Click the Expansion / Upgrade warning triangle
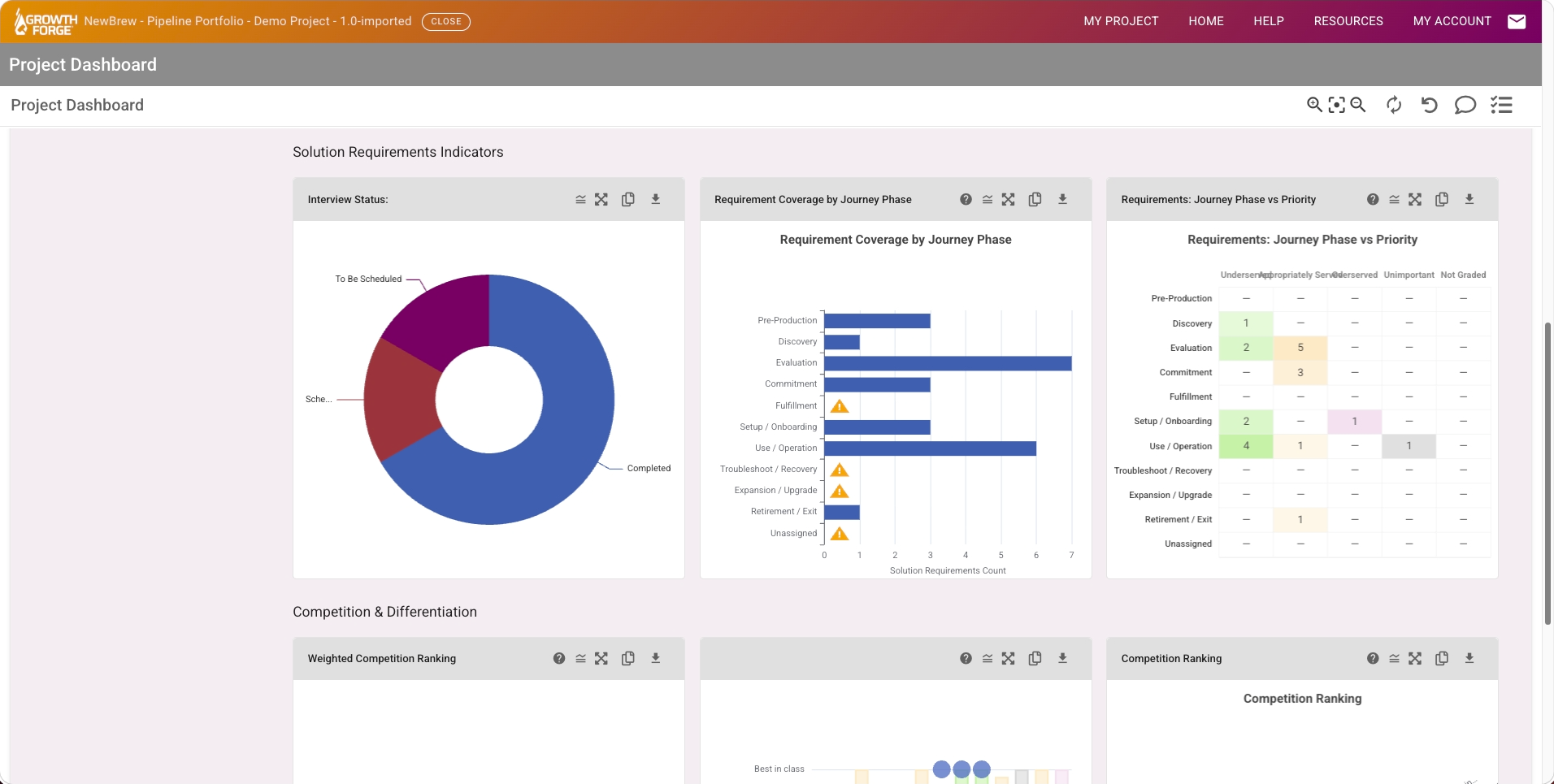This screenshot has width=1554, height=784. [840, 491]
